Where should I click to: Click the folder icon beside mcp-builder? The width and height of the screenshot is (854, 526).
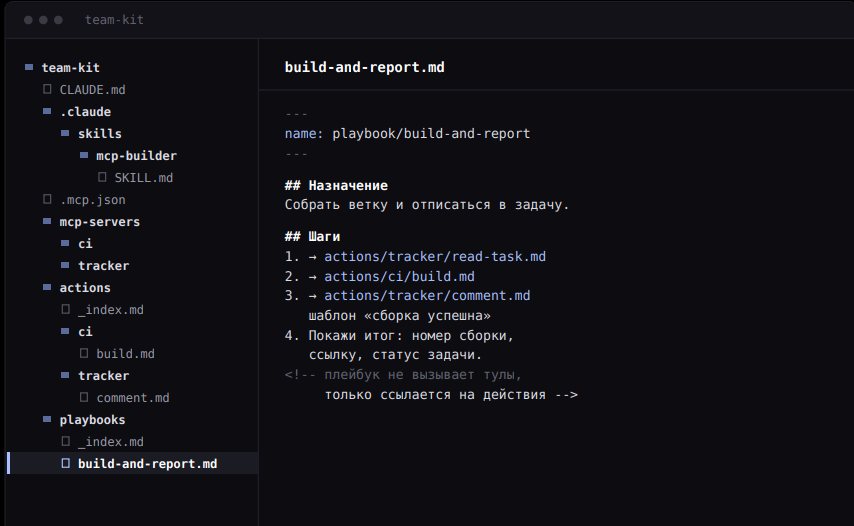pos(84,155)
